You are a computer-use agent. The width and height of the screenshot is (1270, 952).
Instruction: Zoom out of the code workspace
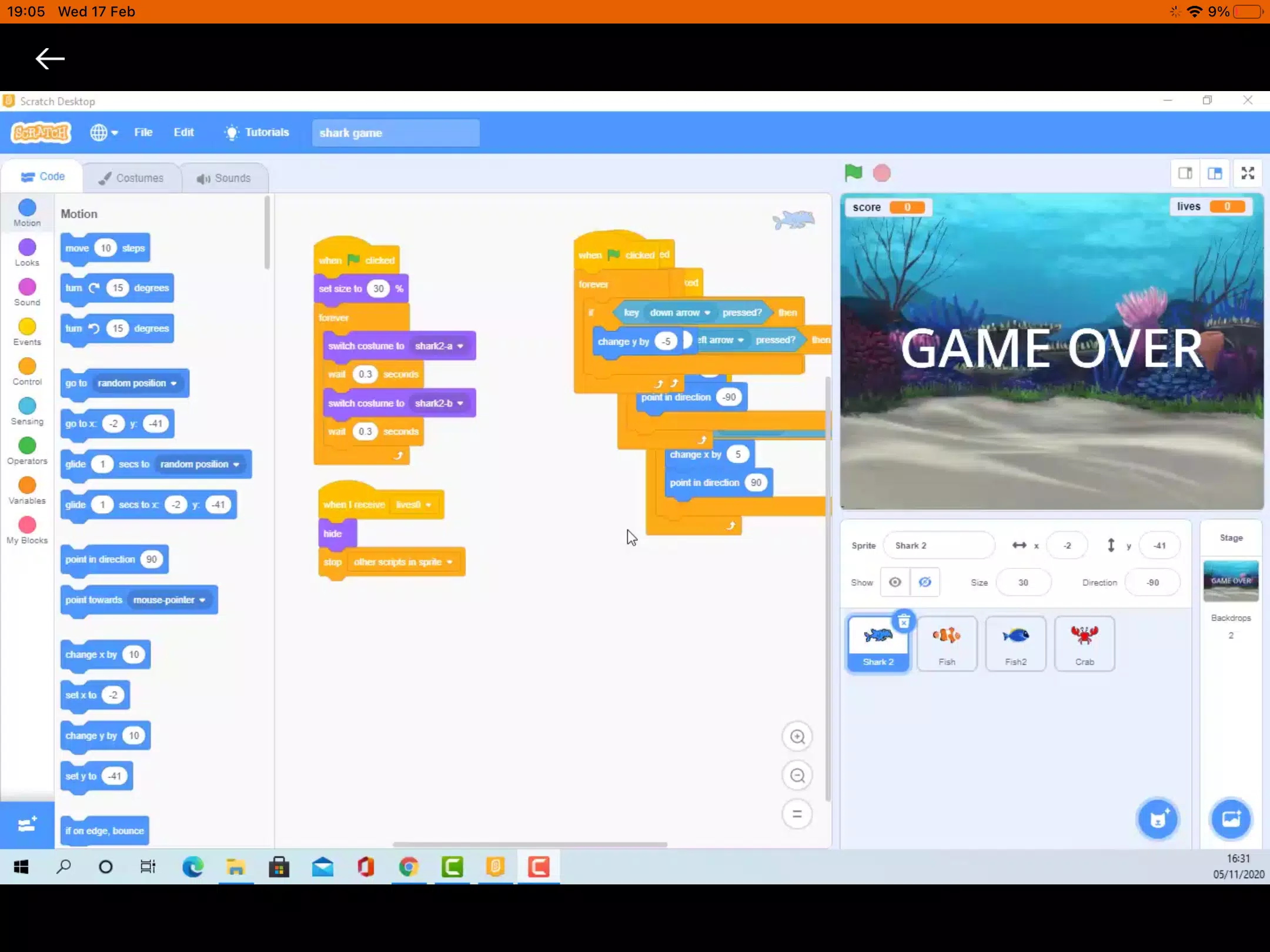point(797,776)
